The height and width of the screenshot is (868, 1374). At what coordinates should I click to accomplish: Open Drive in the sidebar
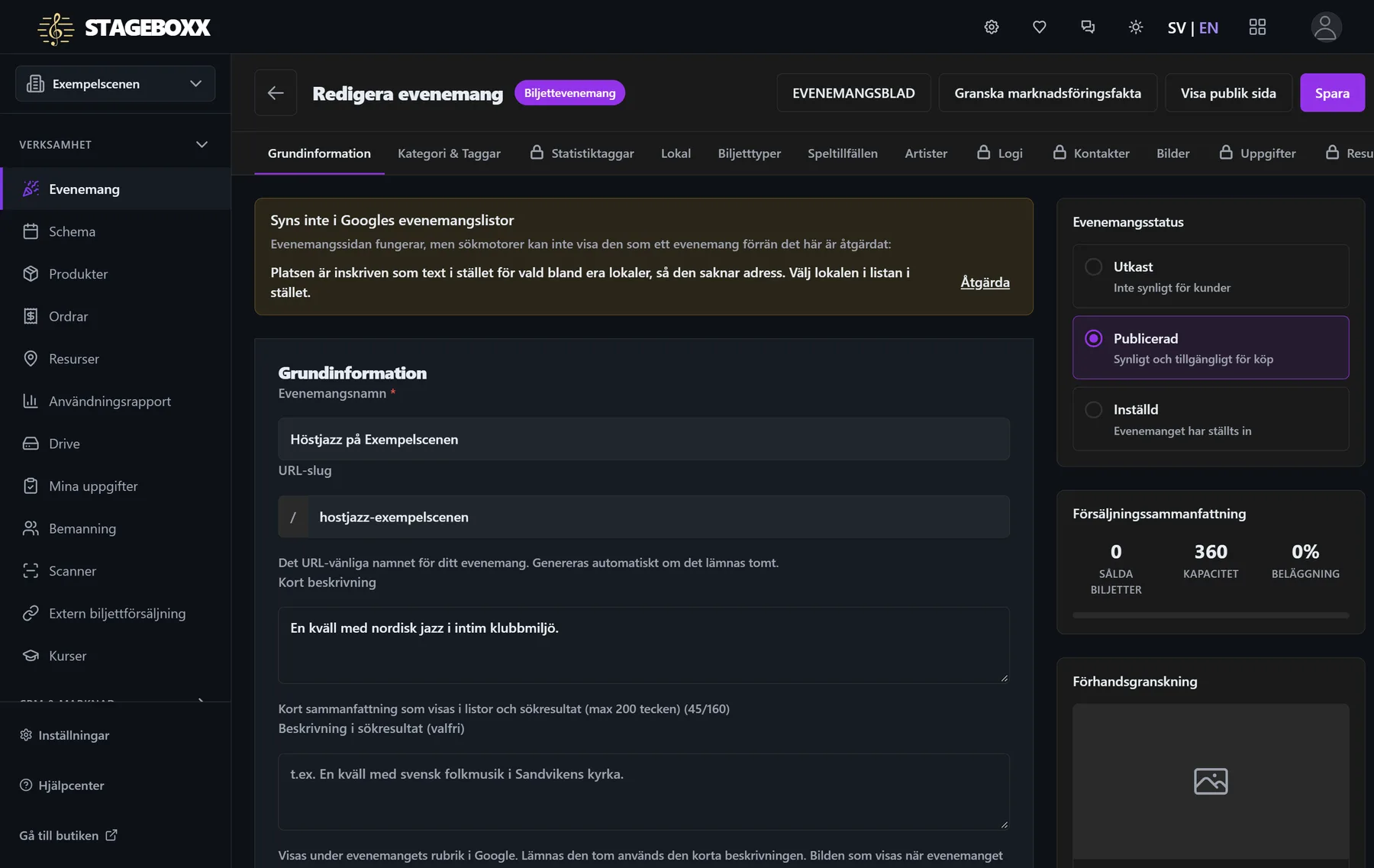coord(115,444)
